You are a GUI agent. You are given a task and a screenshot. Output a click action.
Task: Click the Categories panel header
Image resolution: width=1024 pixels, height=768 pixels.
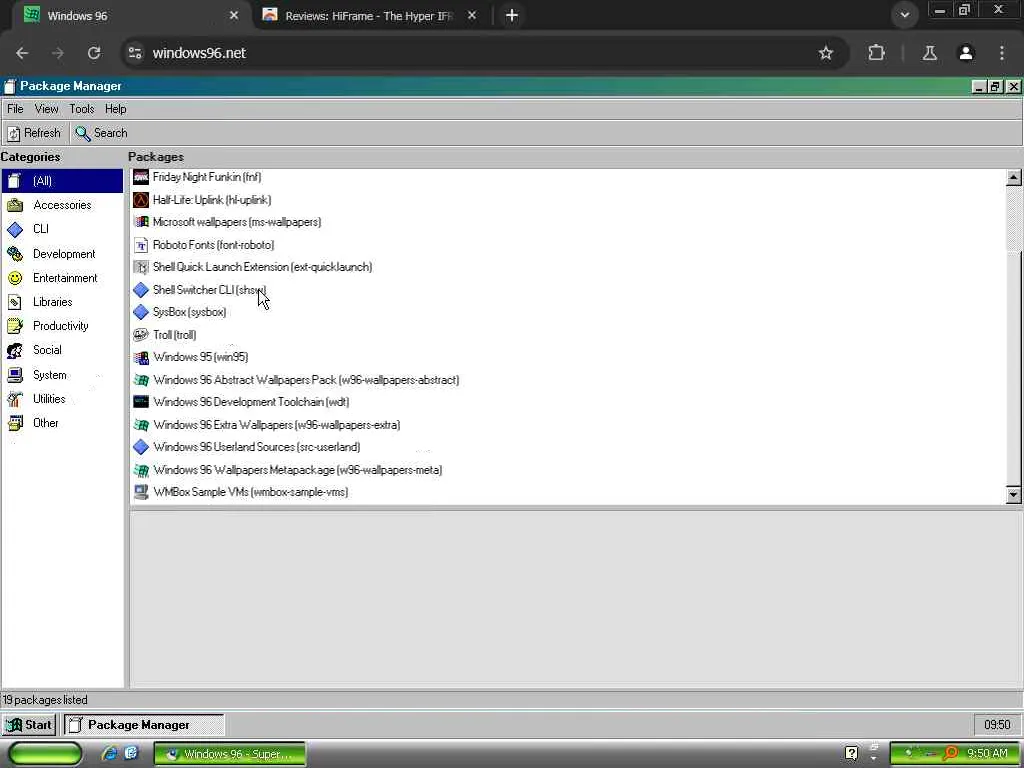pos(30,157)
